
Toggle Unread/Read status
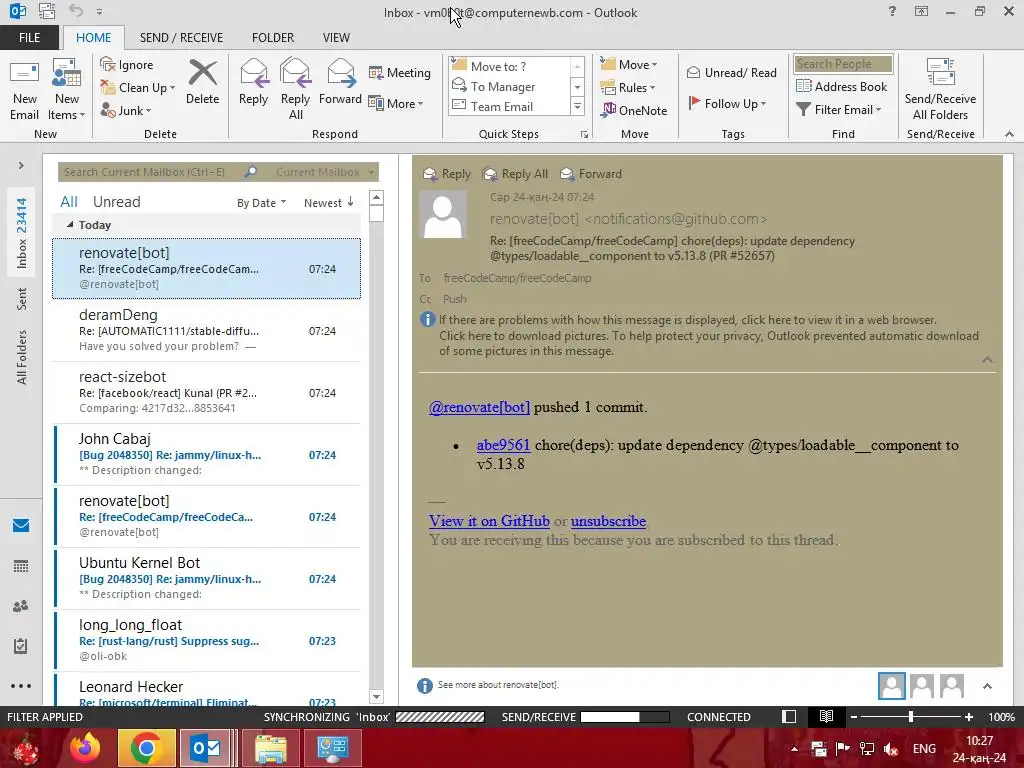[731, 72]
